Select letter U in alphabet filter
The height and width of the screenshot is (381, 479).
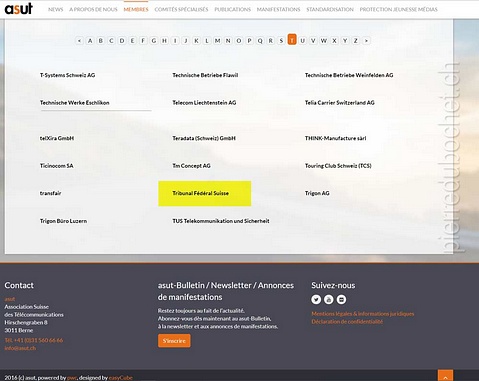(302, 41)
